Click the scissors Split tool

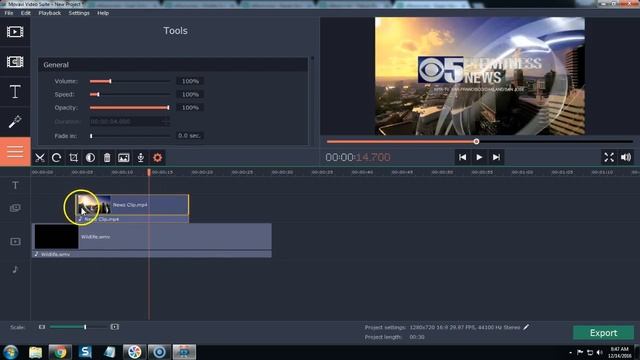click(x=40, y=158)
